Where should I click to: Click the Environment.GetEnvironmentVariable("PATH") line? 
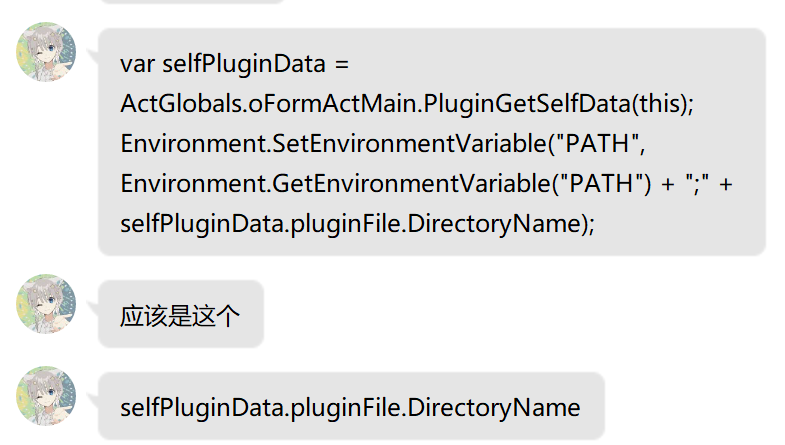tap(427, 184)
